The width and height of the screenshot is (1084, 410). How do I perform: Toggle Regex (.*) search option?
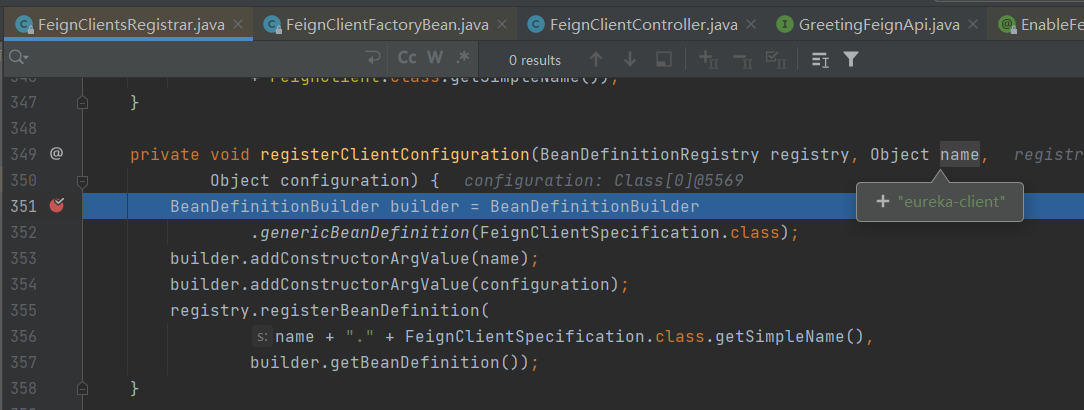(x=462, y=58)
